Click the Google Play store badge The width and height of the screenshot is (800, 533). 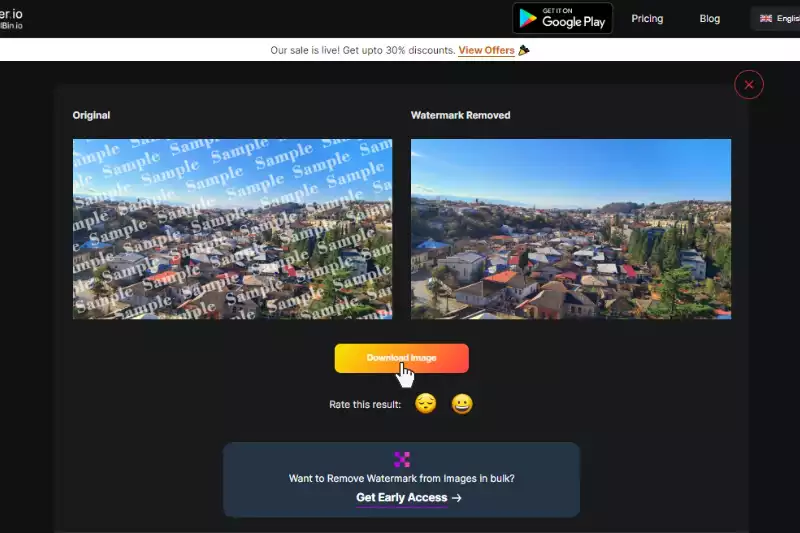click(x=562, y=18)
